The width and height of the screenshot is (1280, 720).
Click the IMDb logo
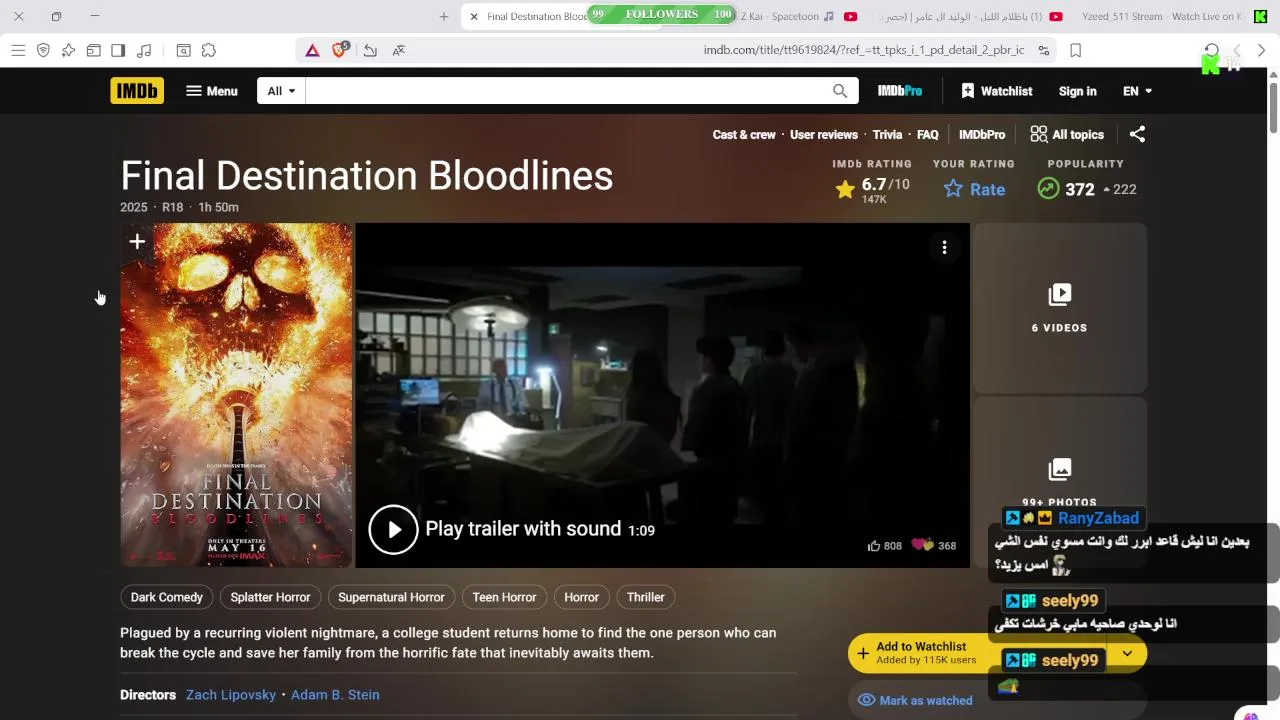pos(137,91)
